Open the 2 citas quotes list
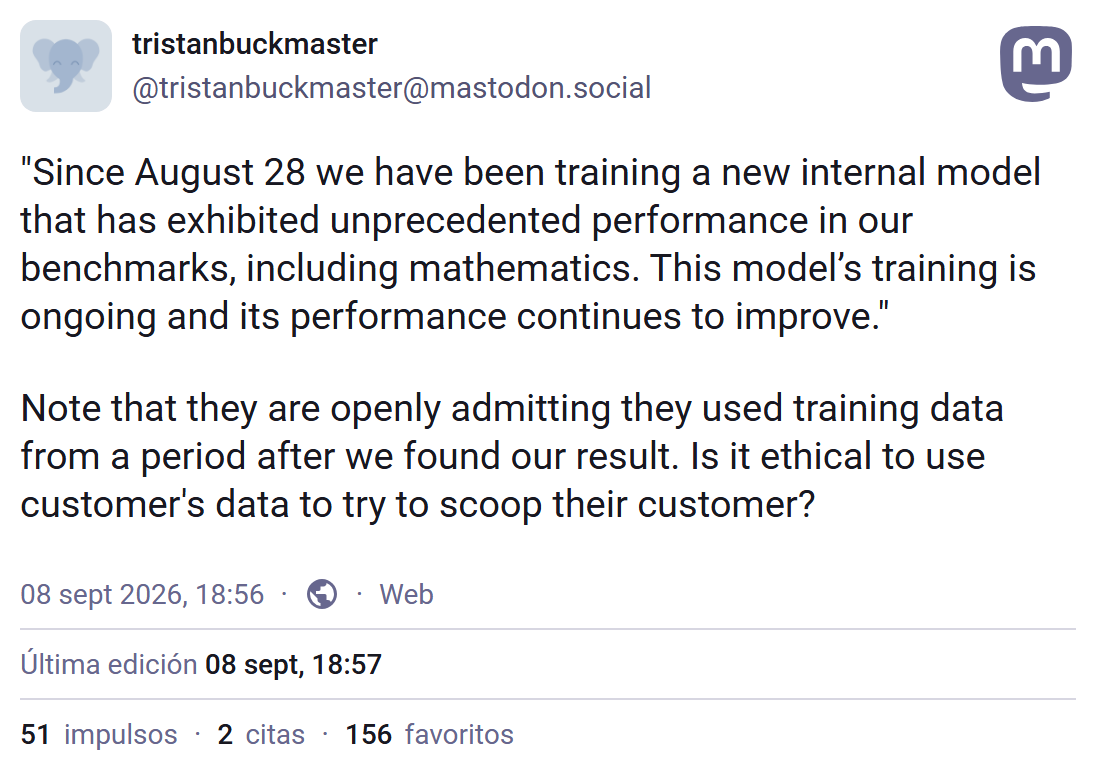 (x=261, y=735)
